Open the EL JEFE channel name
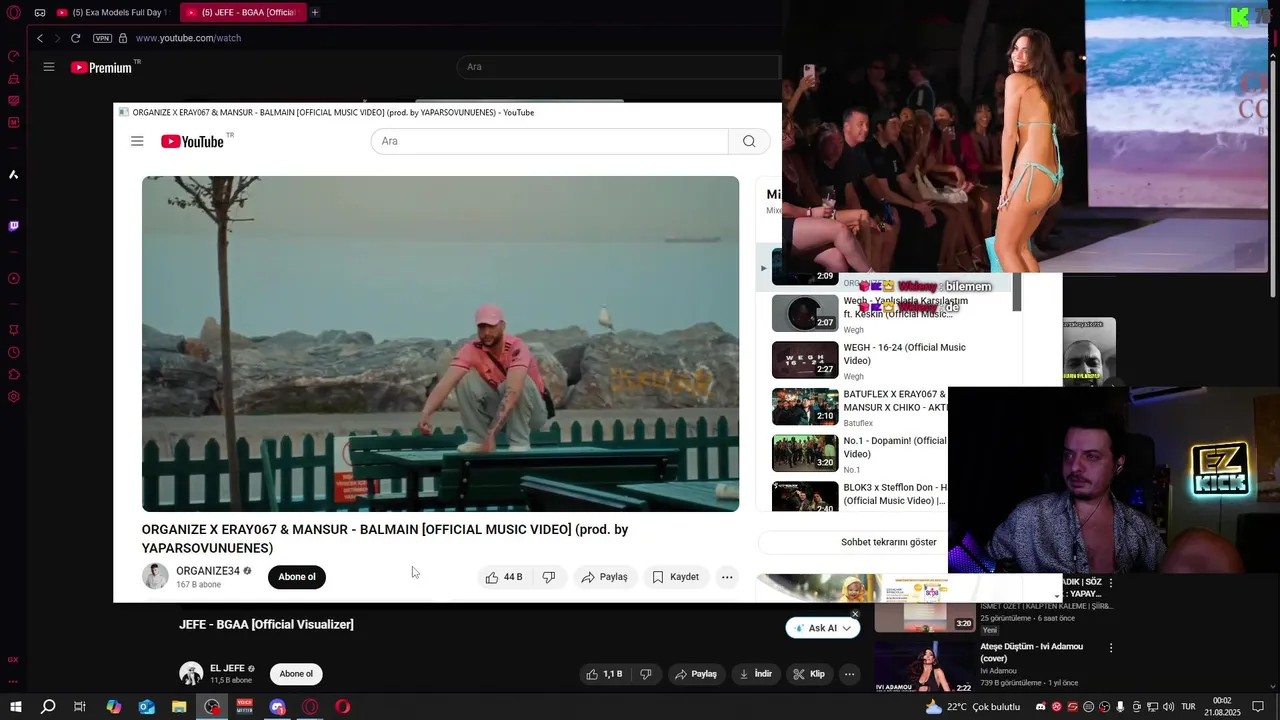The width and height of the screenshot is (1280, 720). pyautogui.click(x=227, y=668)
